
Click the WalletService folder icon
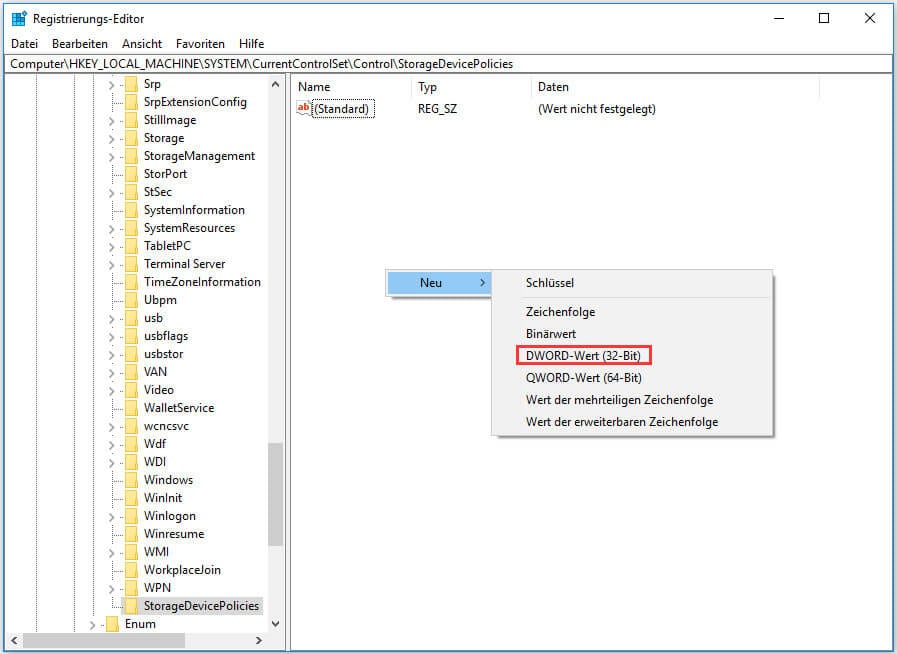point(130,408)
